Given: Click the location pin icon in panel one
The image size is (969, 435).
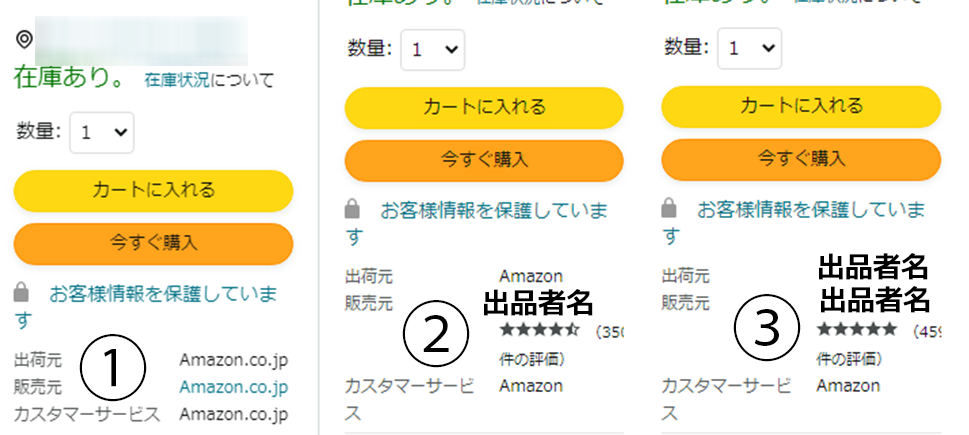Looking at the screenshot, I should (24, 40).
